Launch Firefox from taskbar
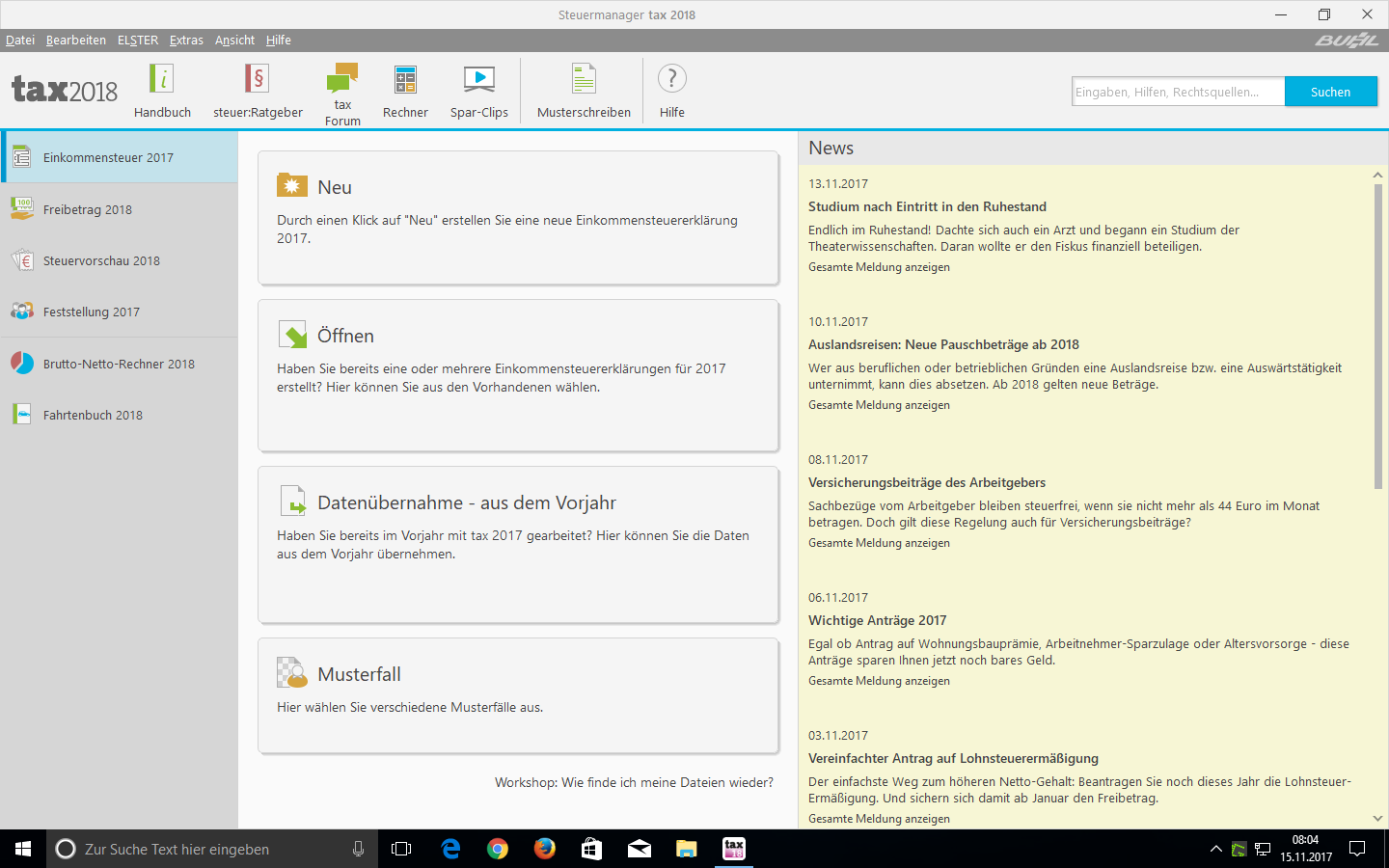The width and height of the screenshot is (1389, 868). pyautogui.click(x=545, y=849)
